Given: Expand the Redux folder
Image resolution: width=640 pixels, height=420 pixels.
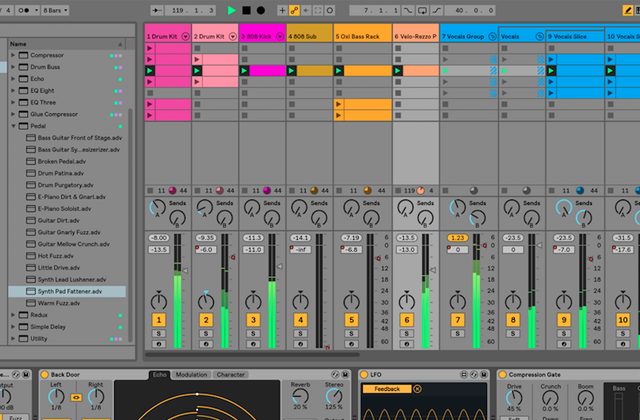Looking at the screenshot, I should pos(13,315).
